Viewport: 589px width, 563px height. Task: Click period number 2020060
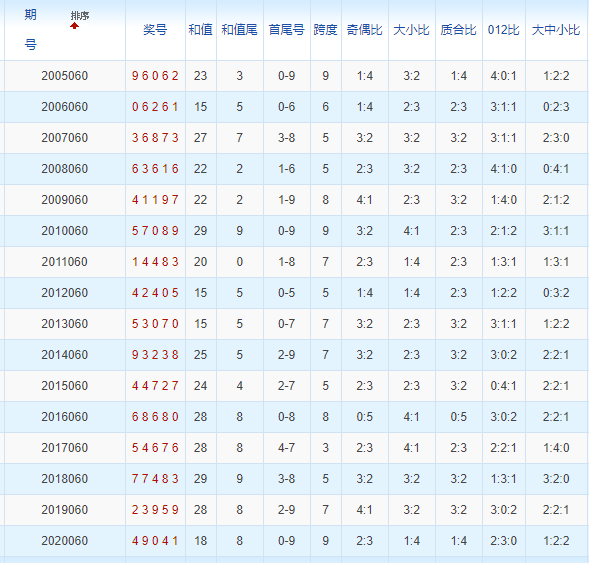[65, 540]
